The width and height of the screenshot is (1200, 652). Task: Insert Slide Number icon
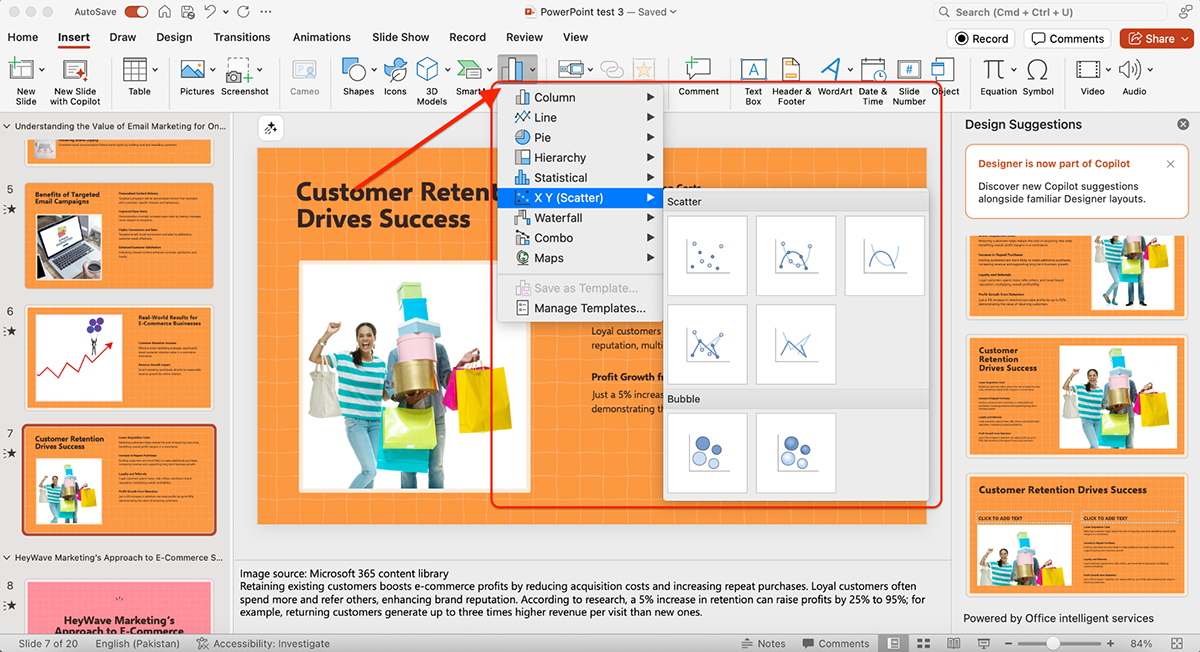point(909,74)
